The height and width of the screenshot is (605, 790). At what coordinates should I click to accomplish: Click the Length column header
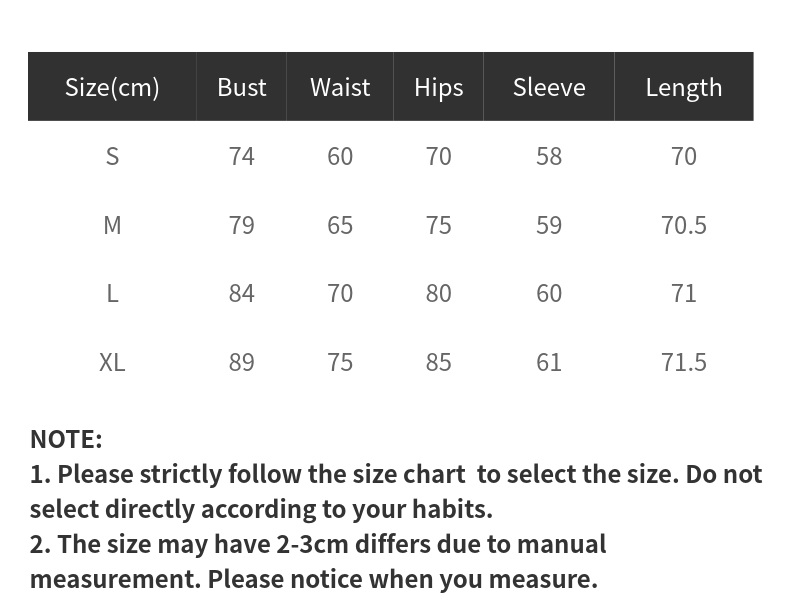684,88
